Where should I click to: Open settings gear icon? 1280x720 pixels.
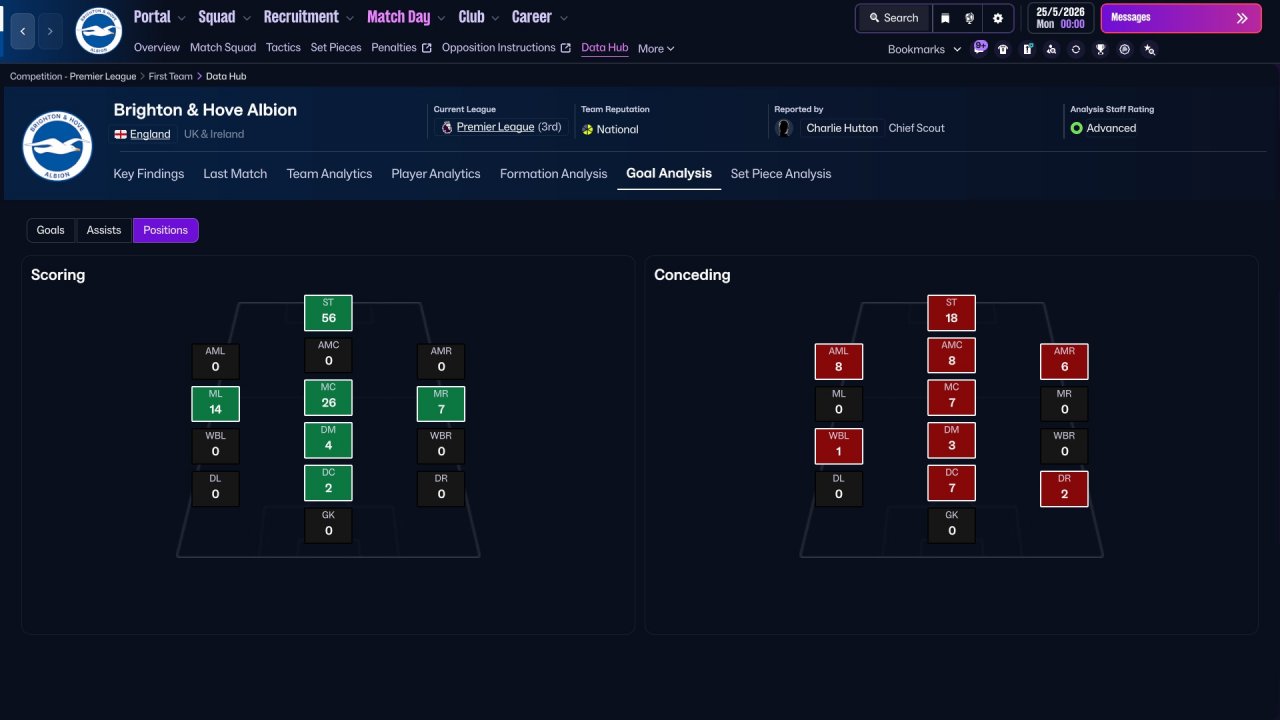(998, 18)
